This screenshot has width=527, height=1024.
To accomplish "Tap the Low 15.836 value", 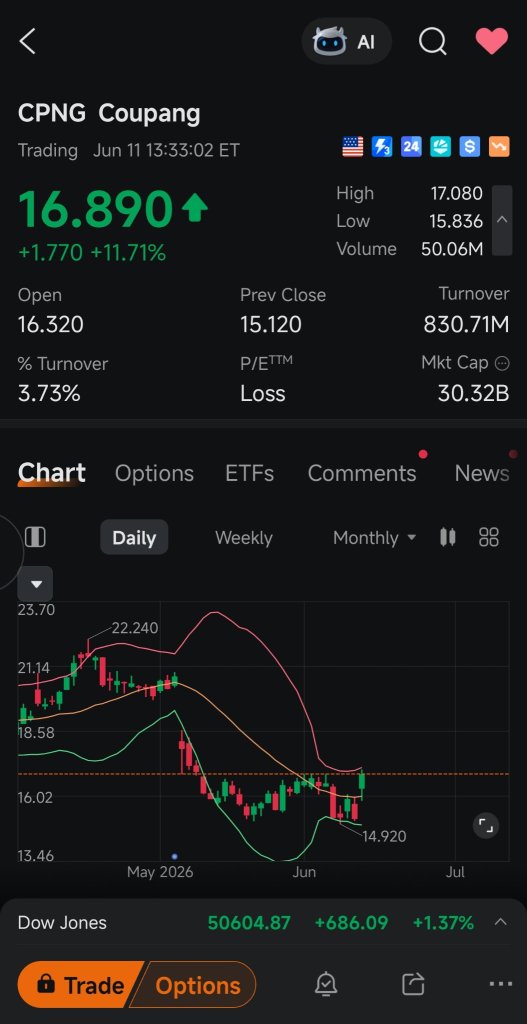I will [x=456, y=221].
